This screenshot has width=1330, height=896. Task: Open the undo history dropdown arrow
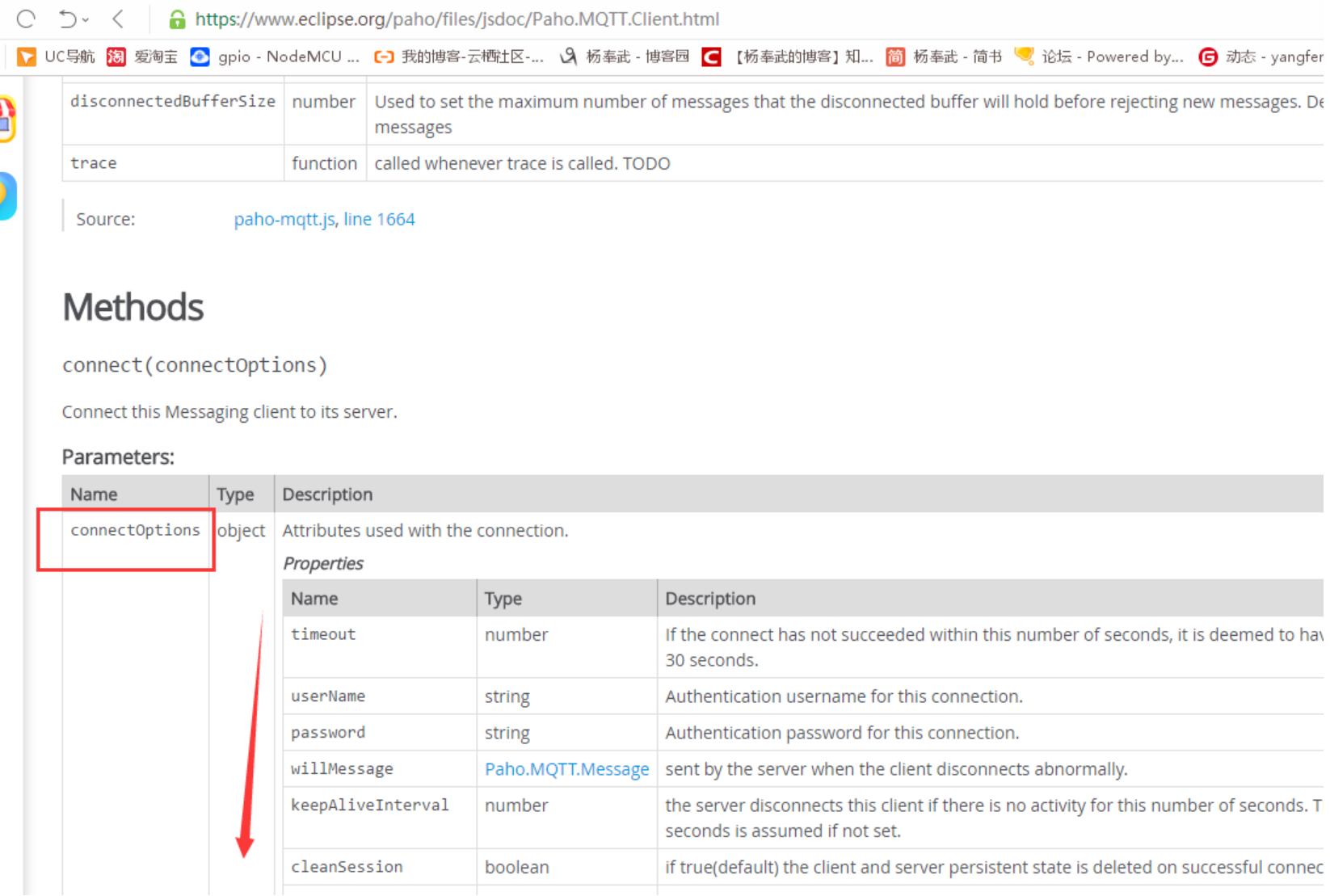pos(86,19)
